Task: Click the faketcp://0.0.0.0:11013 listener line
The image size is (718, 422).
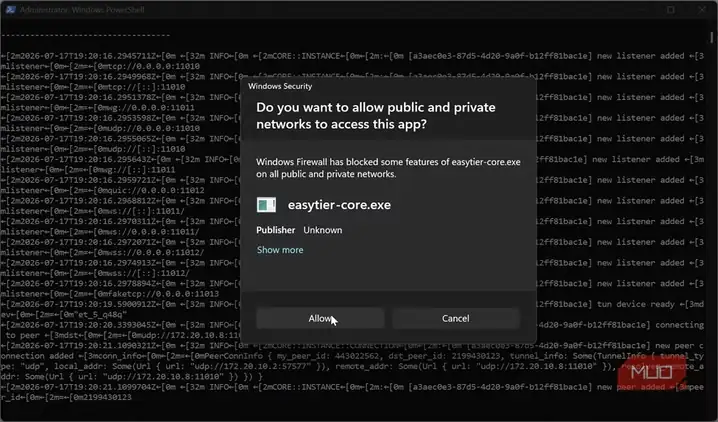Action: point(109,294)
